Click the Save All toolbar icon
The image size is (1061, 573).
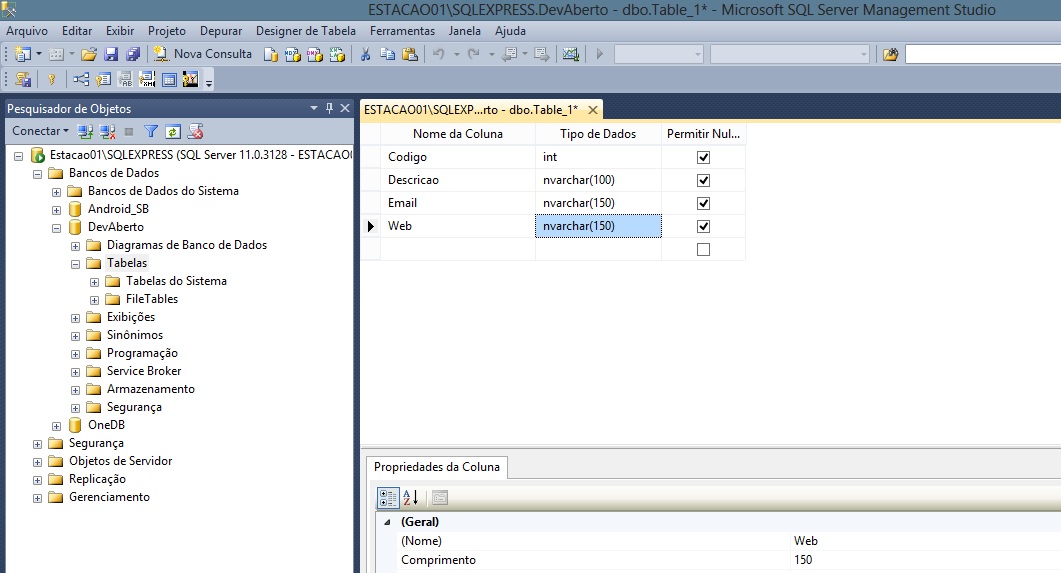click(x=131, y=54)
